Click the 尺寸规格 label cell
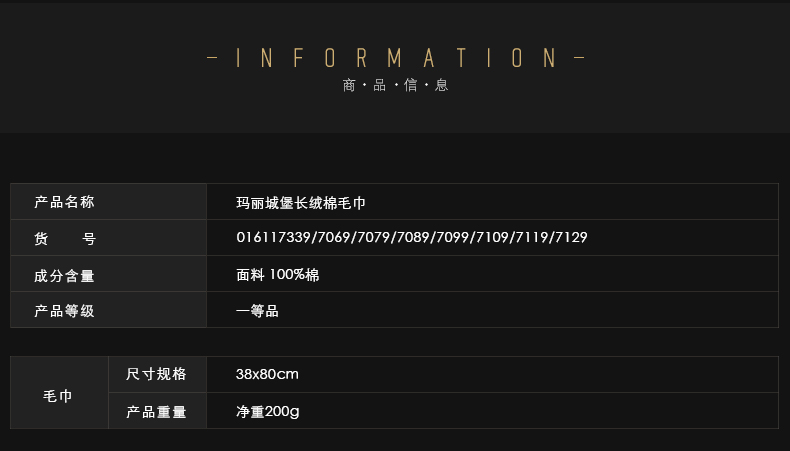The height and width of the screenshot is (451, 790). [x=158, y=374]
